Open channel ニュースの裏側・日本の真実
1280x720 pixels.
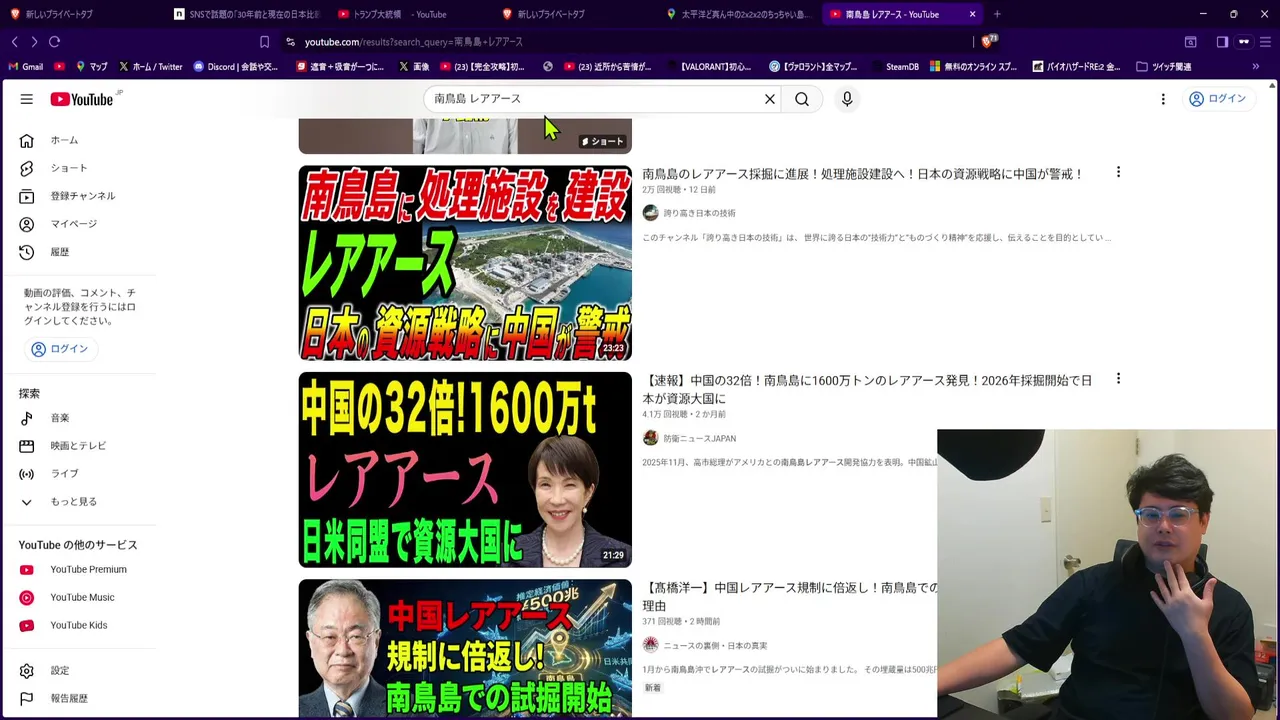pyautogui.click(x=715, y=646)
